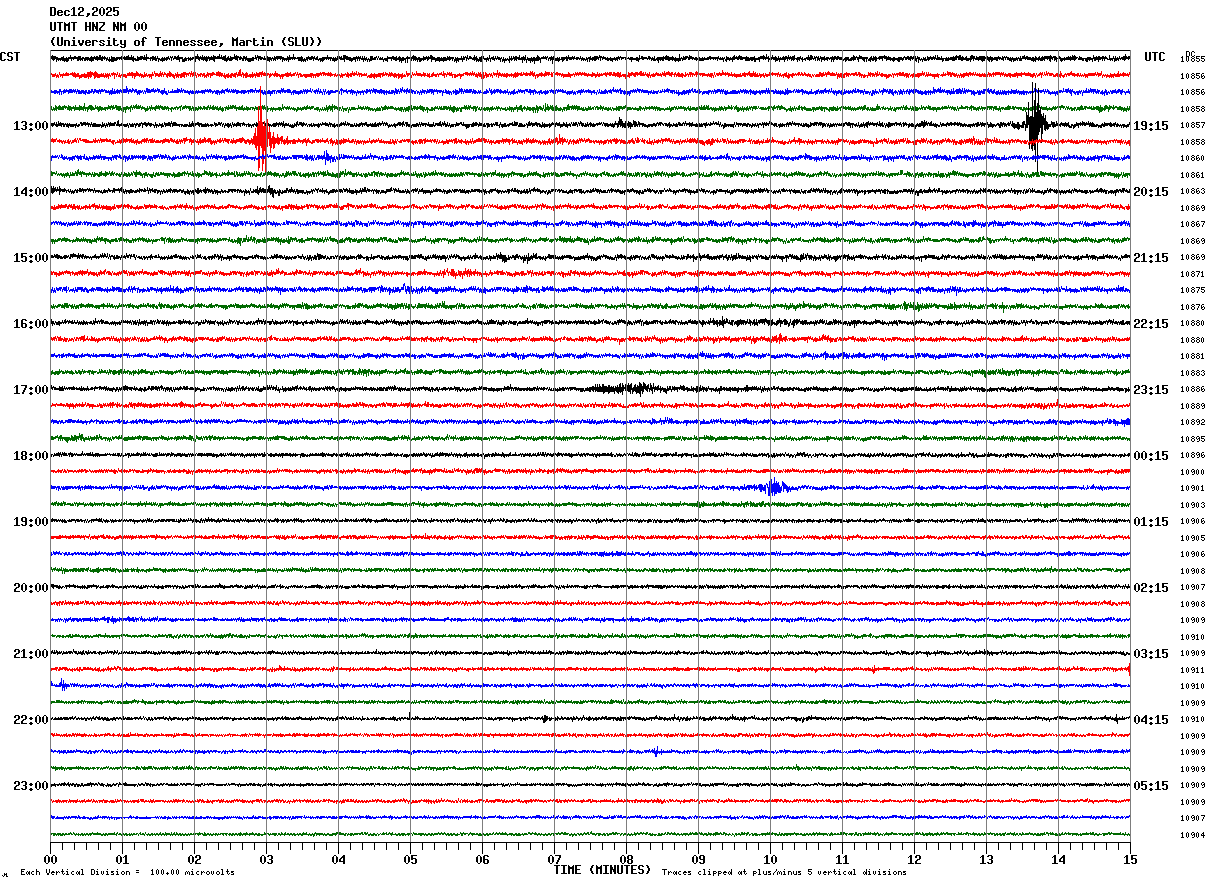Screen dimensions: 1210x886
Task: Click "Each Vertical Division = 100.00 microvolts" note
Action: (127, 873)
